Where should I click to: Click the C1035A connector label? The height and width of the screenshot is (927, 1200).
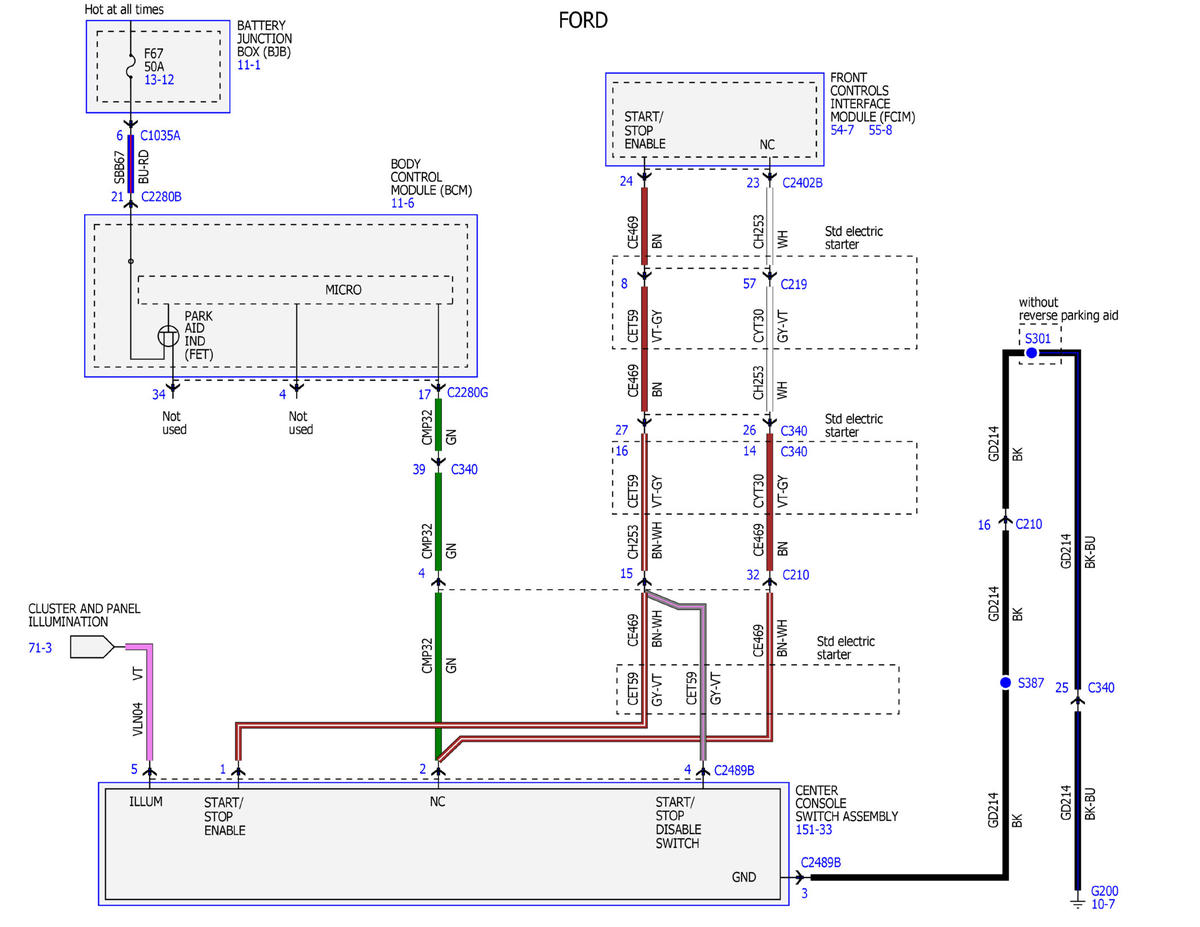[x=160, y=135]
